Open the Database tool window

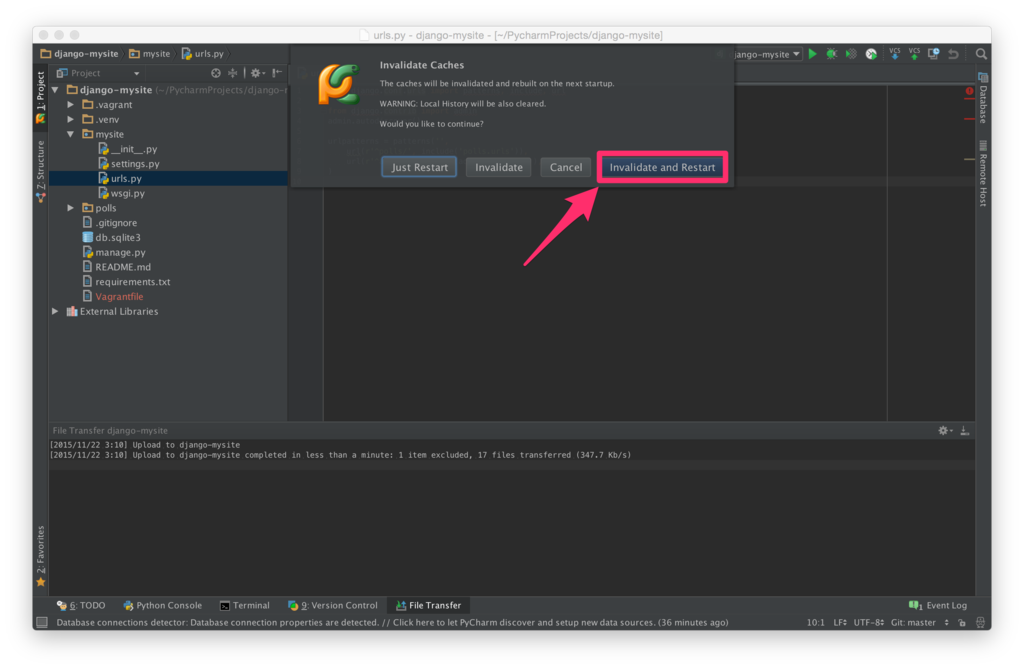pos(983,98)
